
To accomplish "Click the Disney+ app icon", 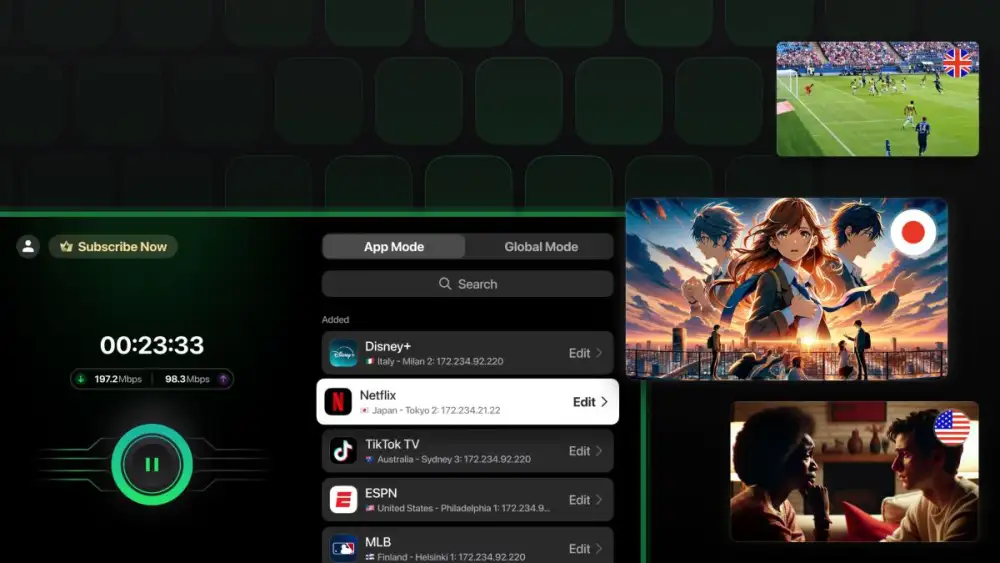I will click(343, 353).
